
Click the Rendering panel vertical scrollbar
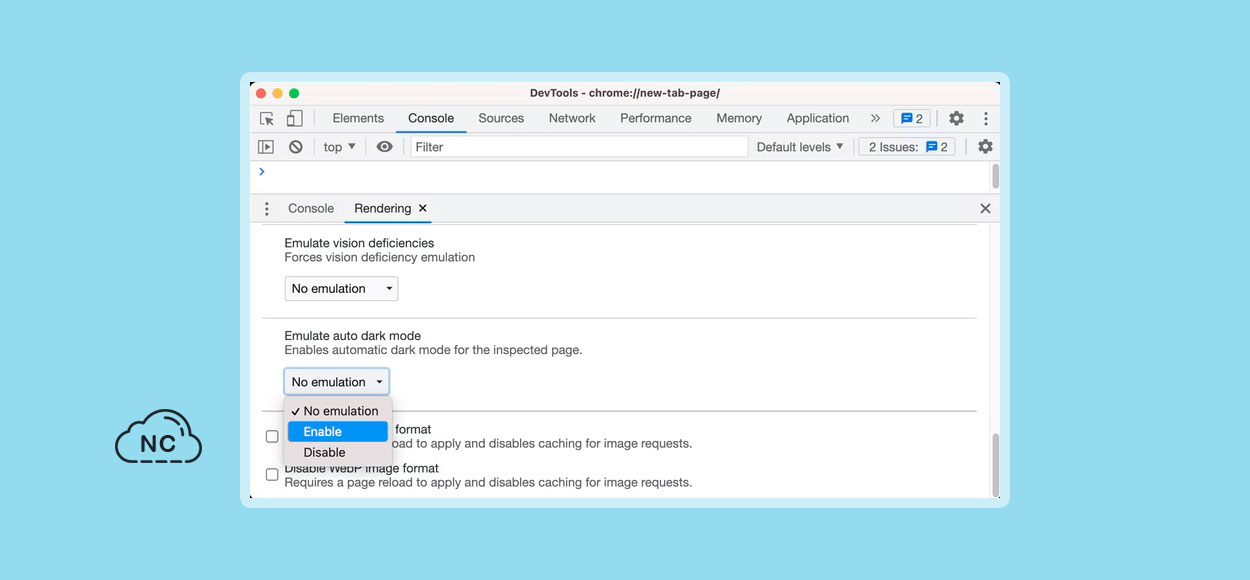click(995, 465)
